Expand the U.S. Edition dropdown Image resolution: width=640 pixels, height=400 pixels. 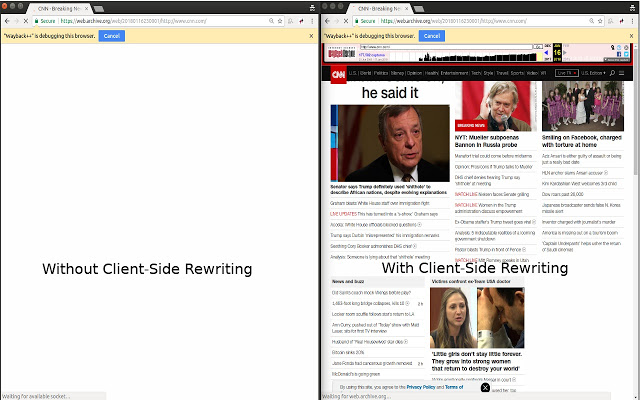593,73
